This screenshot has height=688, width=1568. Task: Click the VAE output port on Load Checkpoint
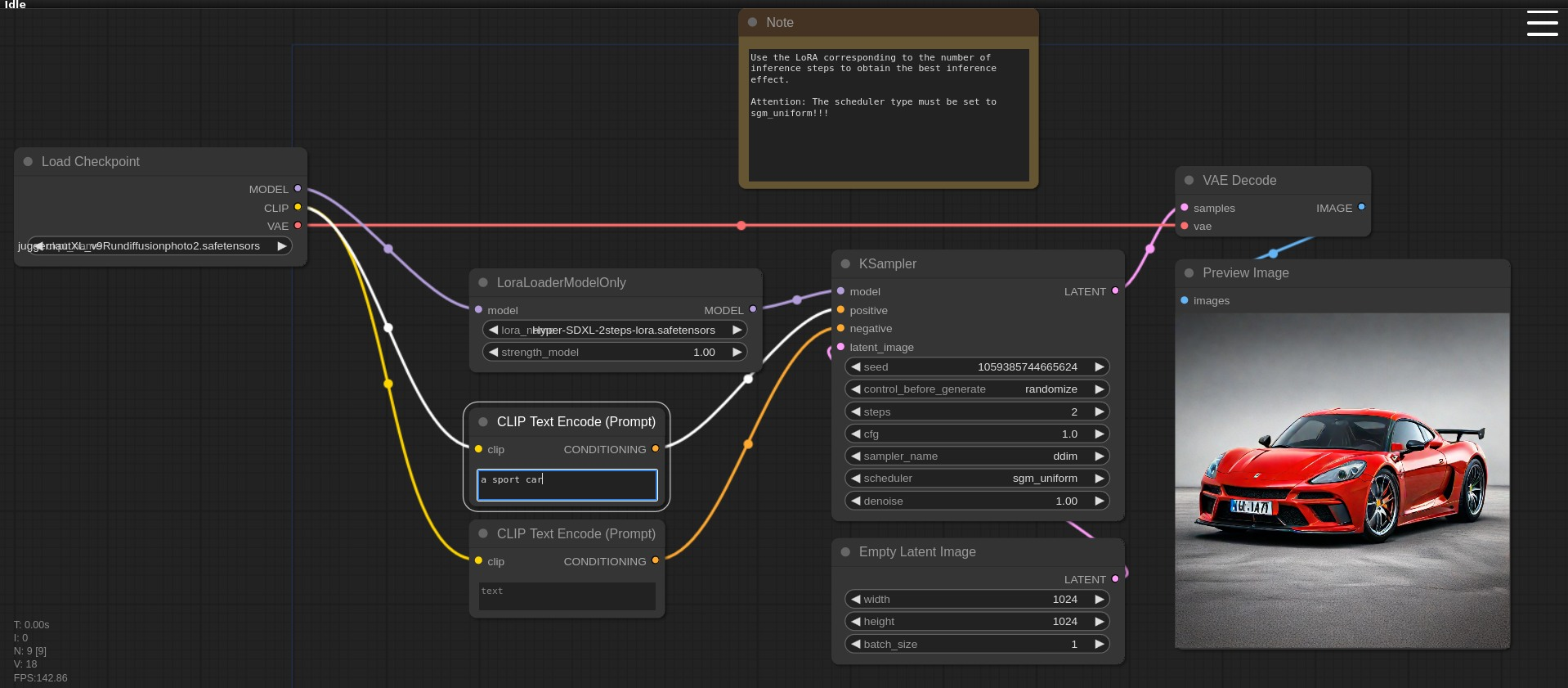(298, 226)
